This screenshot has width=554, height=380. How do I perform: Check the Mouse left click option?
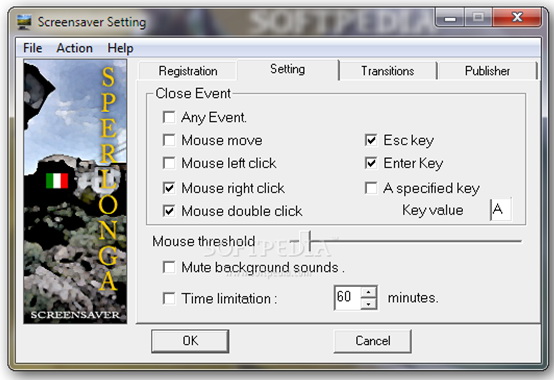(169, 163)
